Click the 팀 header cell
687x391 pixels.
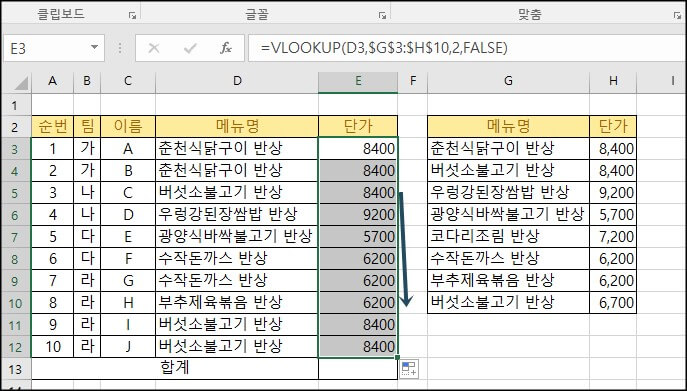[x=87, y=127]
